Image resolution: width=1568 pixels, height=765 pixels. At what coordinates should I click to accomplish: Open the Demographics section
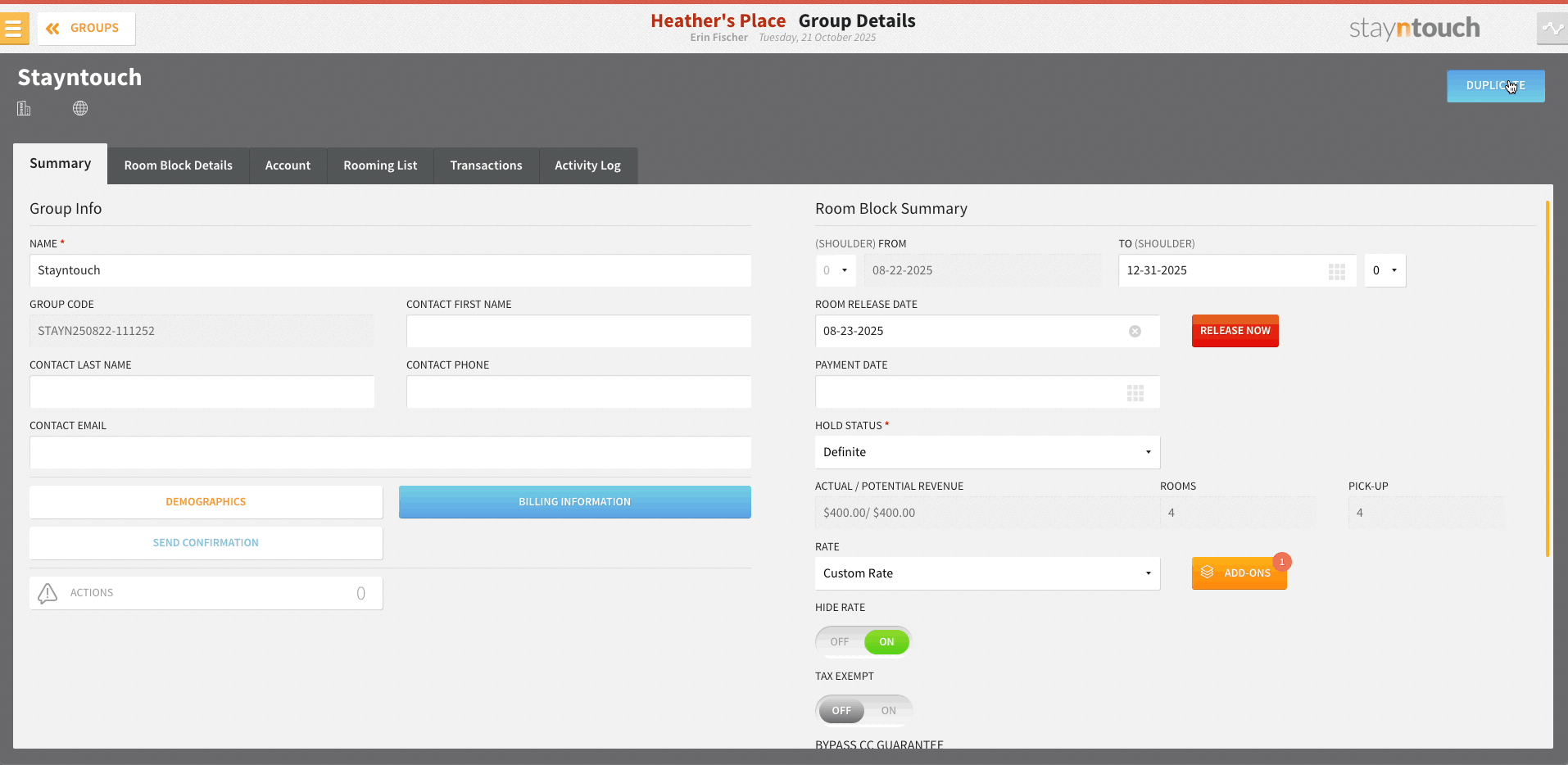click(x=206, y=502)
